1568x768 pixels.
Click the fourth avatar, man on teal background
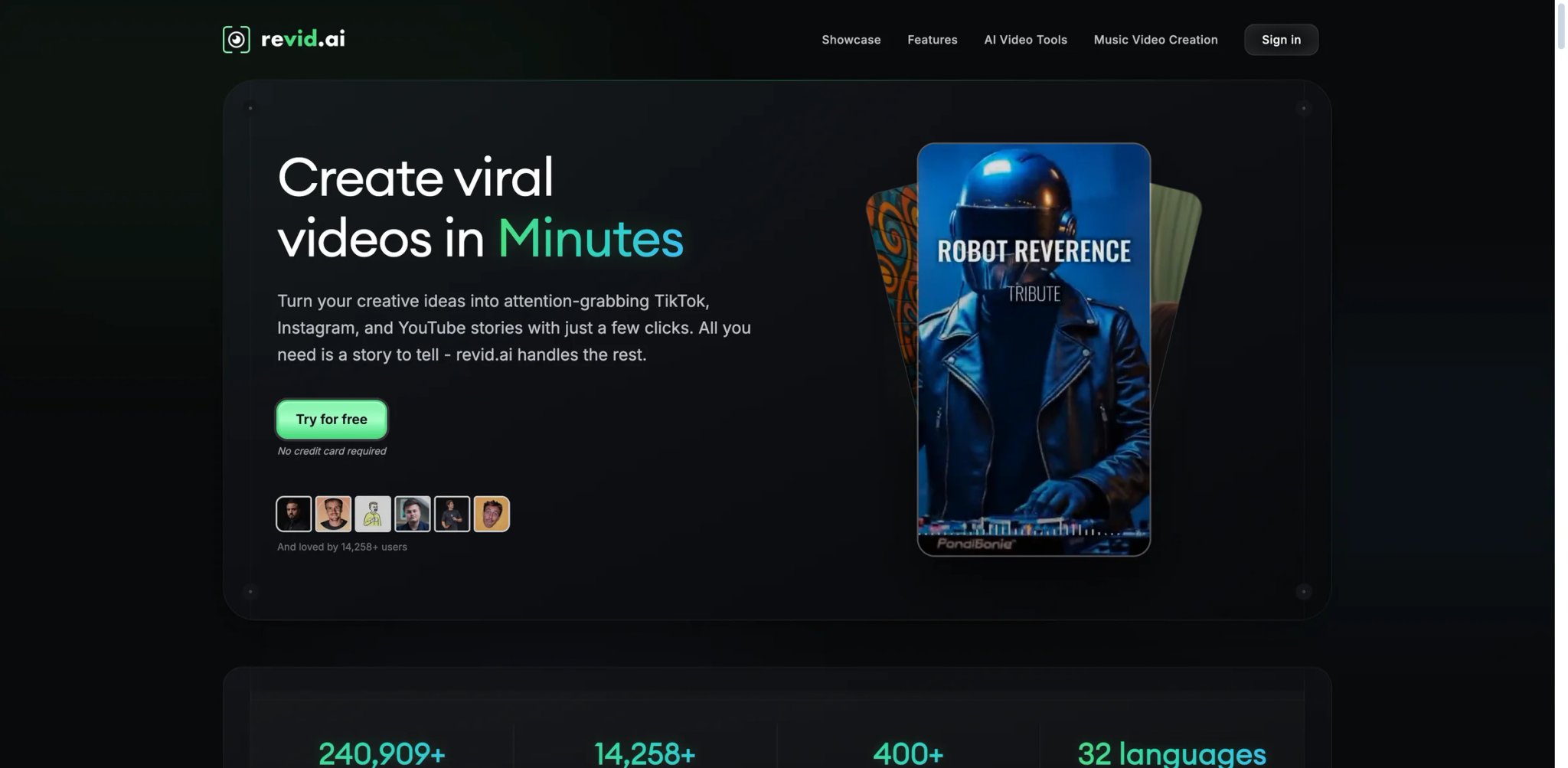(413, 514)
